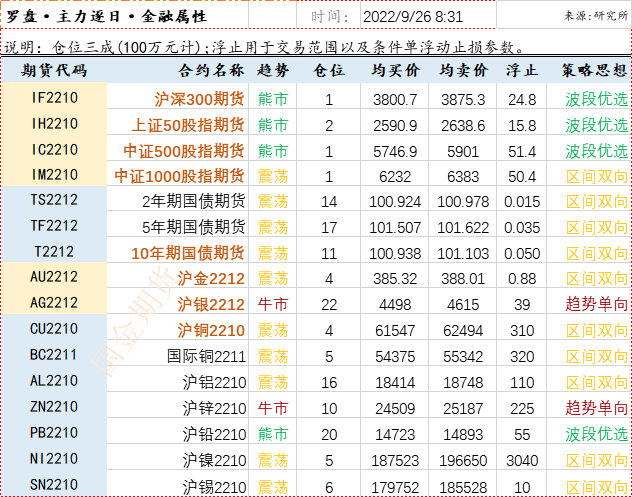The image size is (632, 497).
Task: Click the 说明 description line
Action: 264,48
